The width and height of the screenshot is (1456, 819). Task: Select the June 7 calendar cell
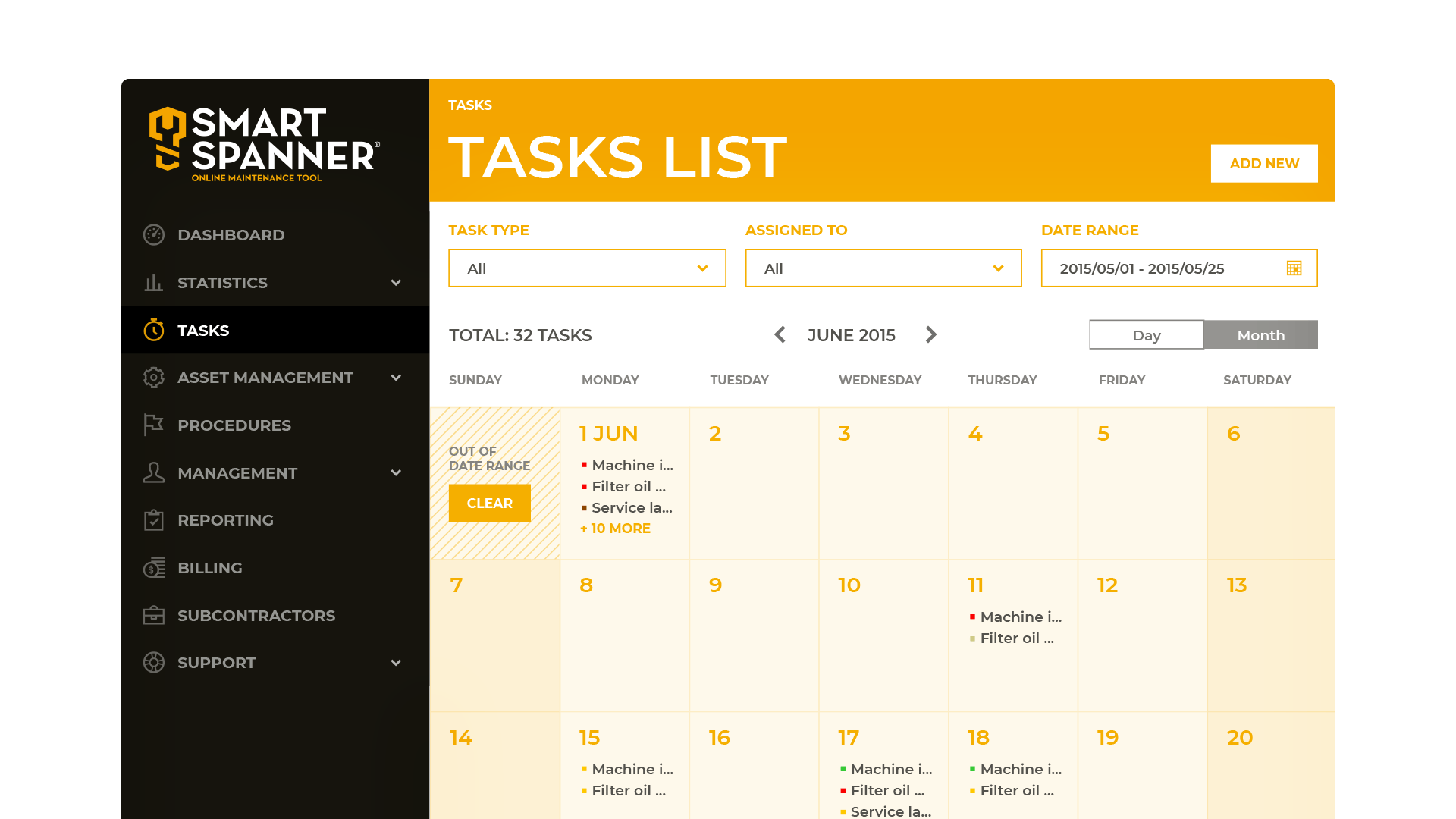coord(495,635)
